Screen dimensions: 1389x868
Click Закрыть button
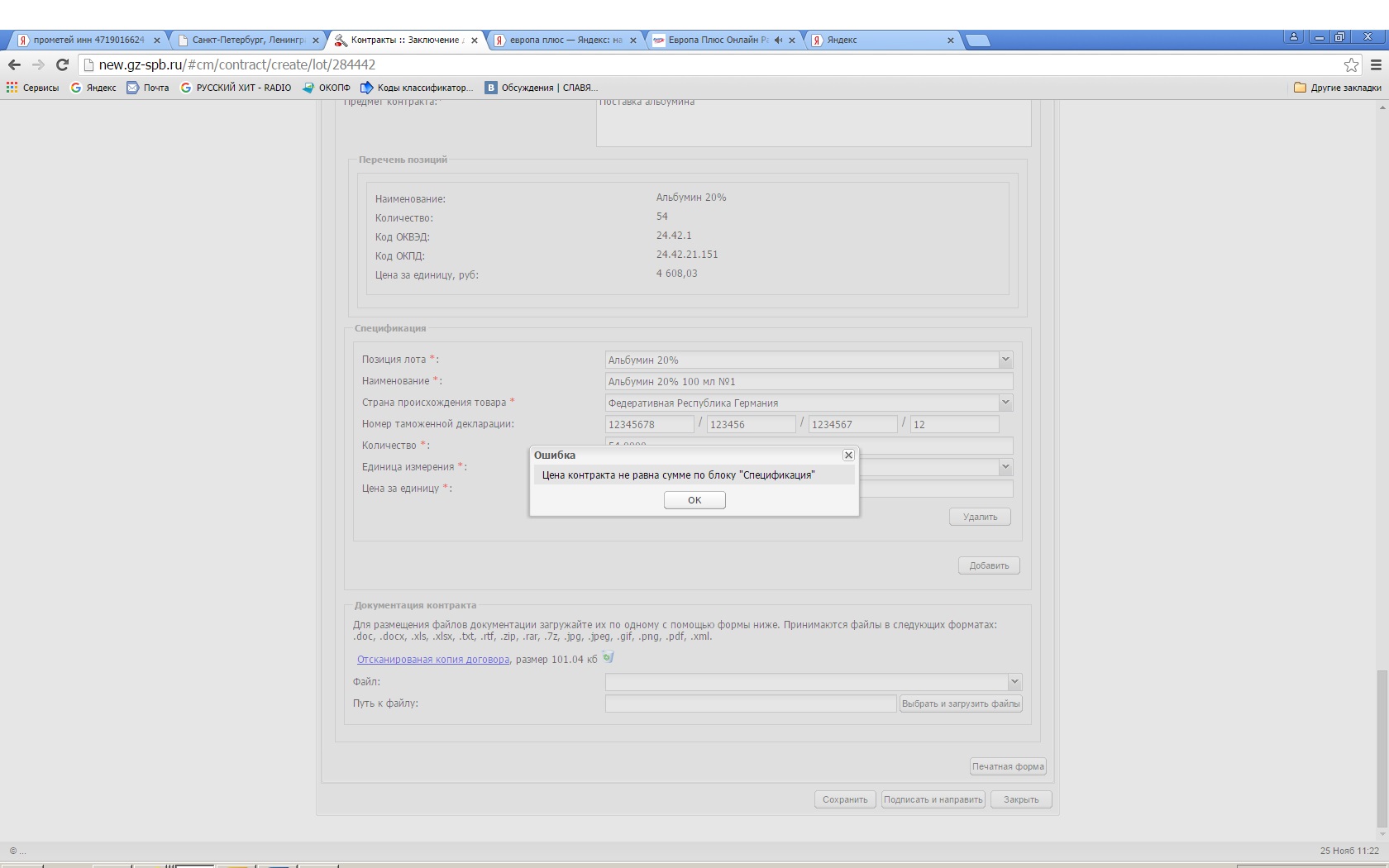1021,799
